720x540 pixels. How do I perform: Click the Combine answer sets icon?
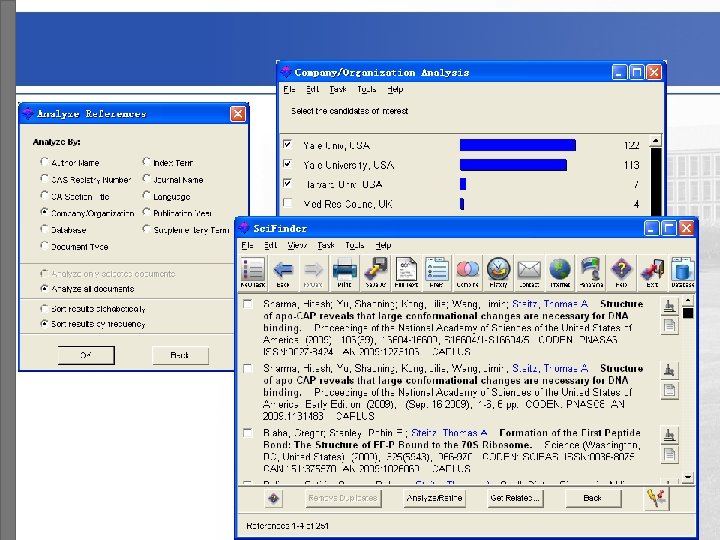[467, 273]
